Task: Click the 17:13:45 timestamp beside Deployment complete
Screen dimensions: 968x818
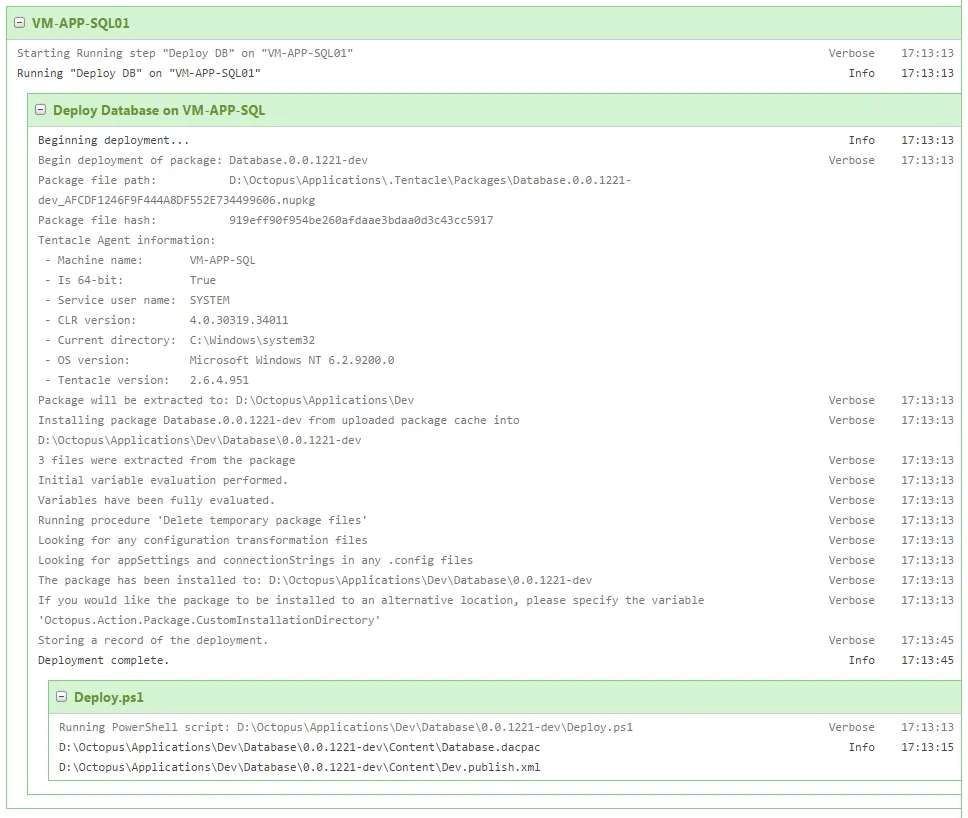Action: pos(926,660)
